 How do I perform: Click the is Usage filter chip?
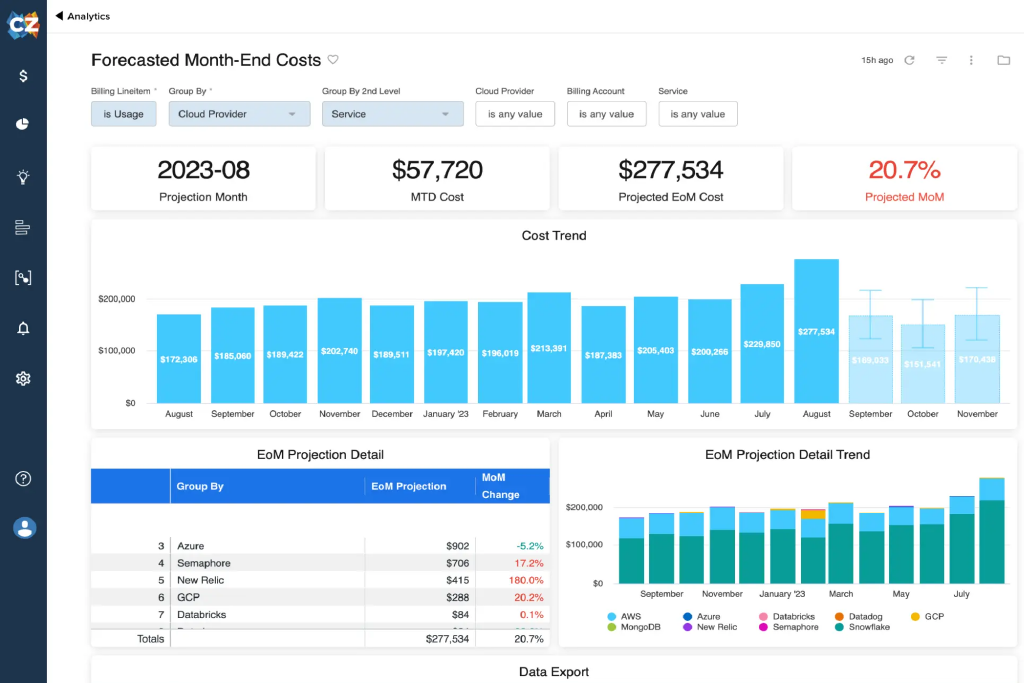coord(123,113)
